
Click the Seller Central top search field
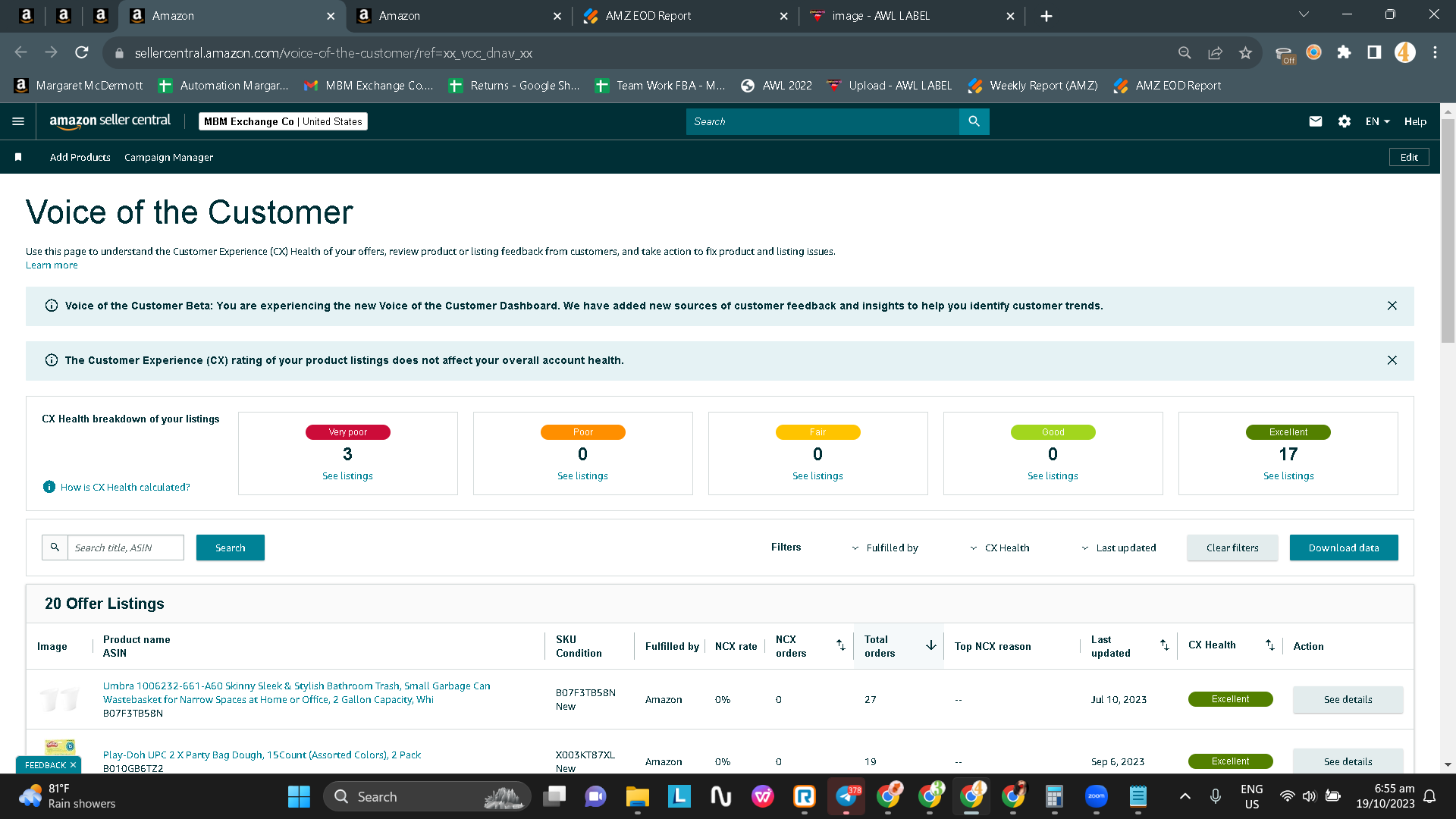click(x=823, y=121)
